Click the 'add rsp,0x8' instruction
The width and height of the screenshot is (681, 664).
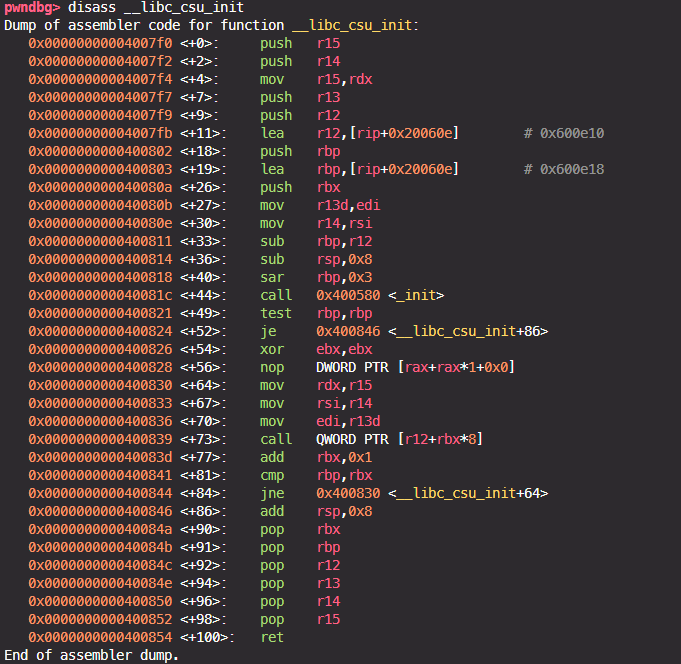(x=316, y=512)
